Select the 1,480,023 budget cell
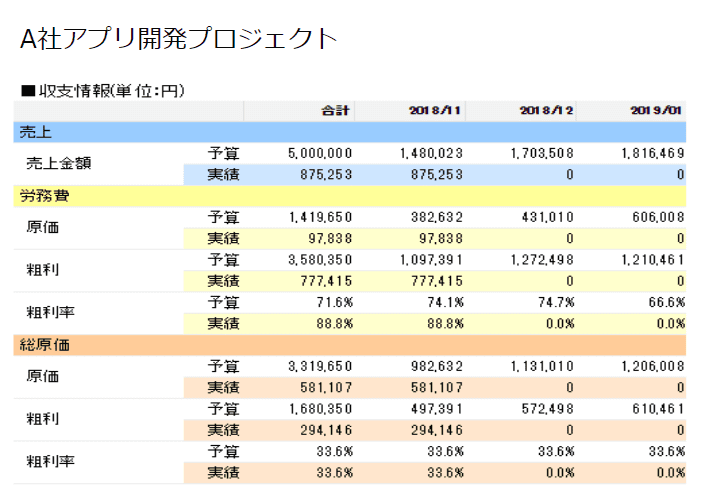 [430, 154]
